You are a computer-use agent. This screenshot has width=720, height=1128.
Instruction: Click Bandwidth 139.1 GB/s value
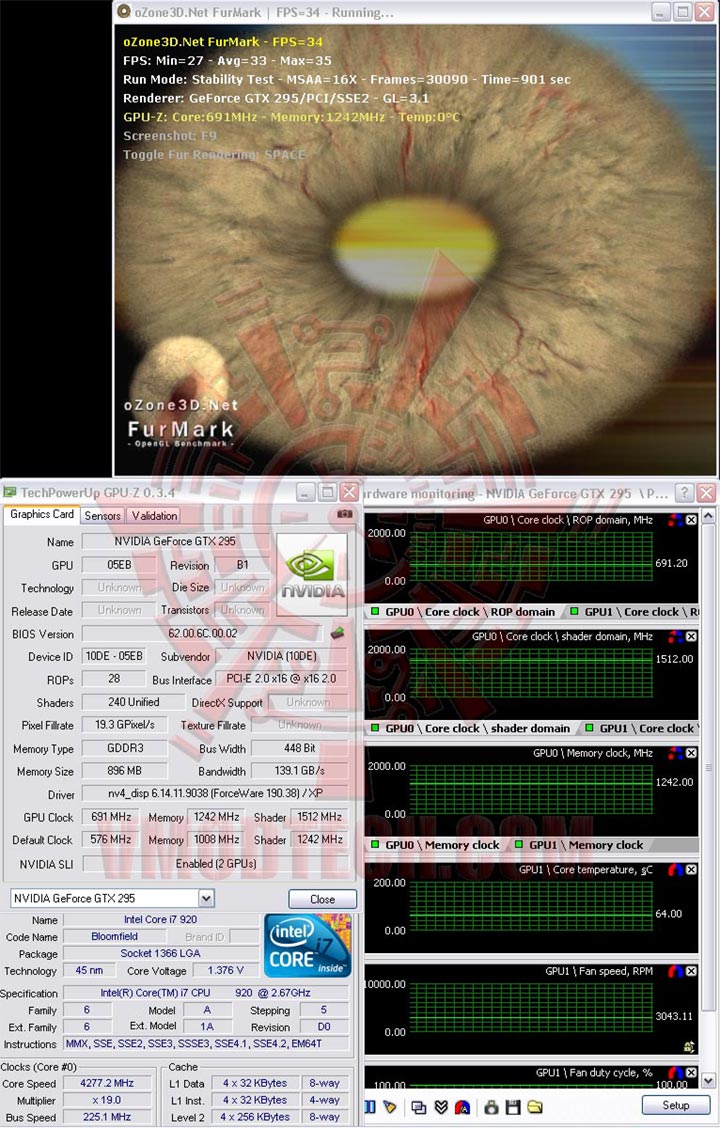point(300,770)
